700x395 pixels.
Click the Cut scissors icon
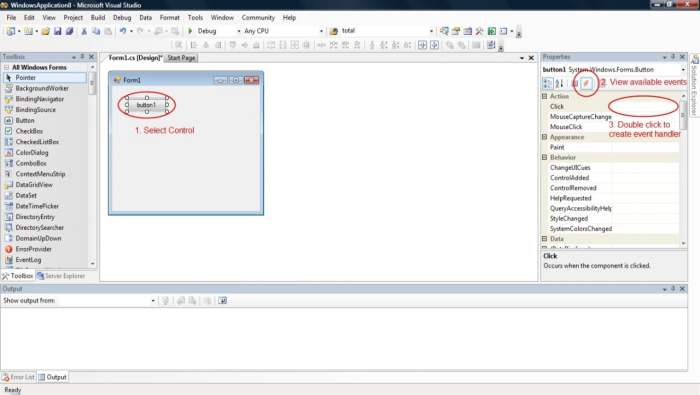pyautogui.click(x=83, y=31)
